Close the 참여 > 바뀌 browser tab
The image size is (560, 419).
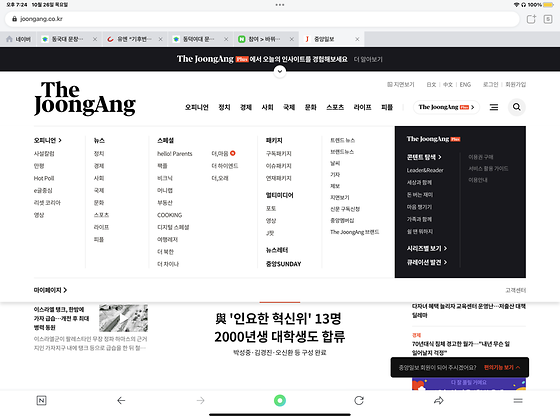[x=291, y=39]
